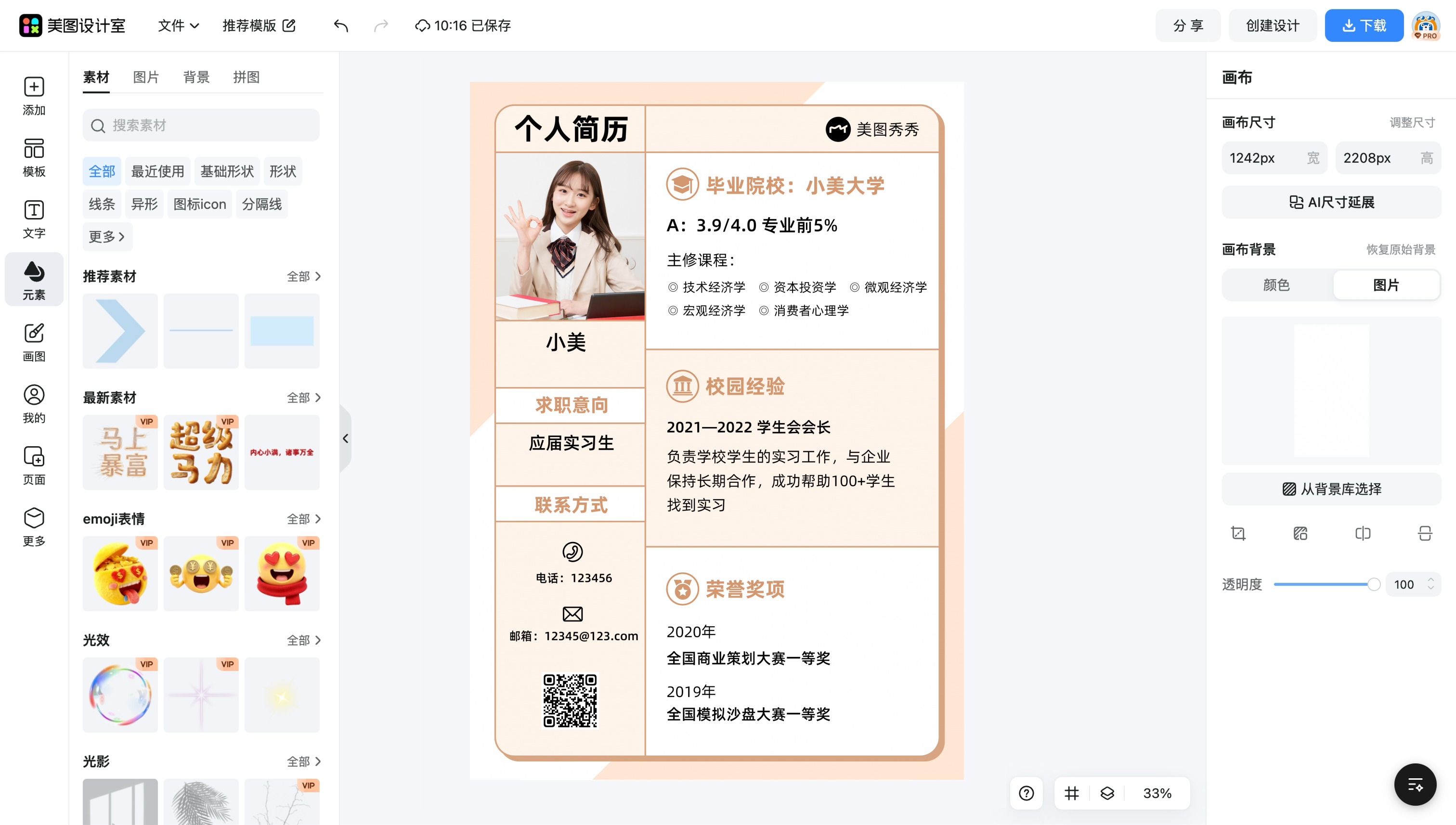Image resolution: width=1456 pixels, height=825 pixels.
Task: Click the 透明度 value stepper arrows
Action: coord(1430,584)
